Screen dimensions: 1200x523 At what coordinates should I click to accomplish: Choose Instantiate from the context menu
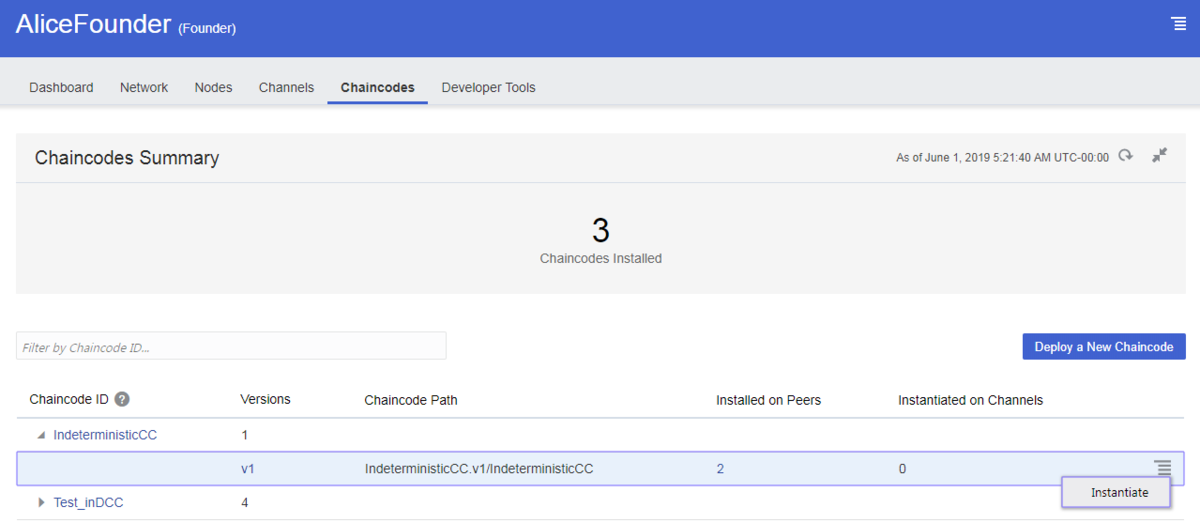pos(1119,493)
